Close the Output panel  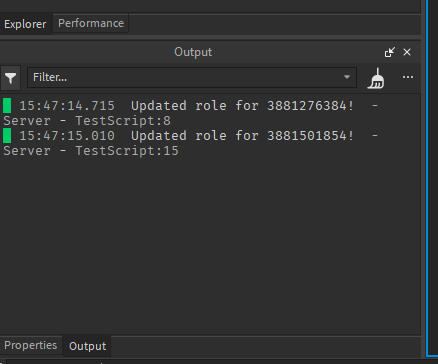(x=407, y=52)
